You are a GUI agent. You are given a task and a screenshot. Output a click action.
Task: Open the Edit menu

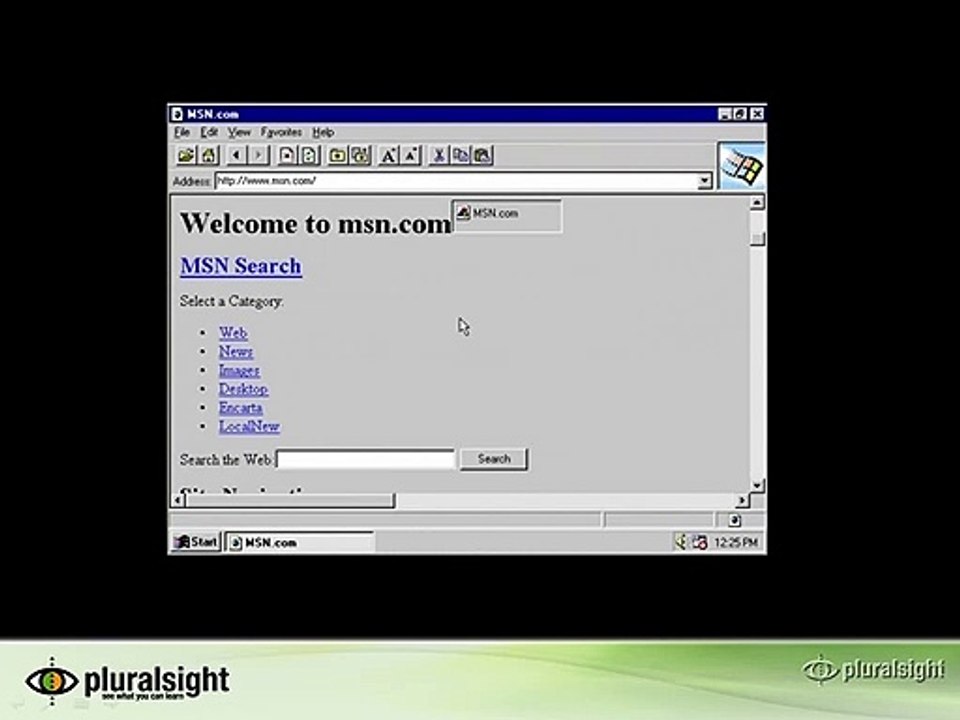click(209, 132)
